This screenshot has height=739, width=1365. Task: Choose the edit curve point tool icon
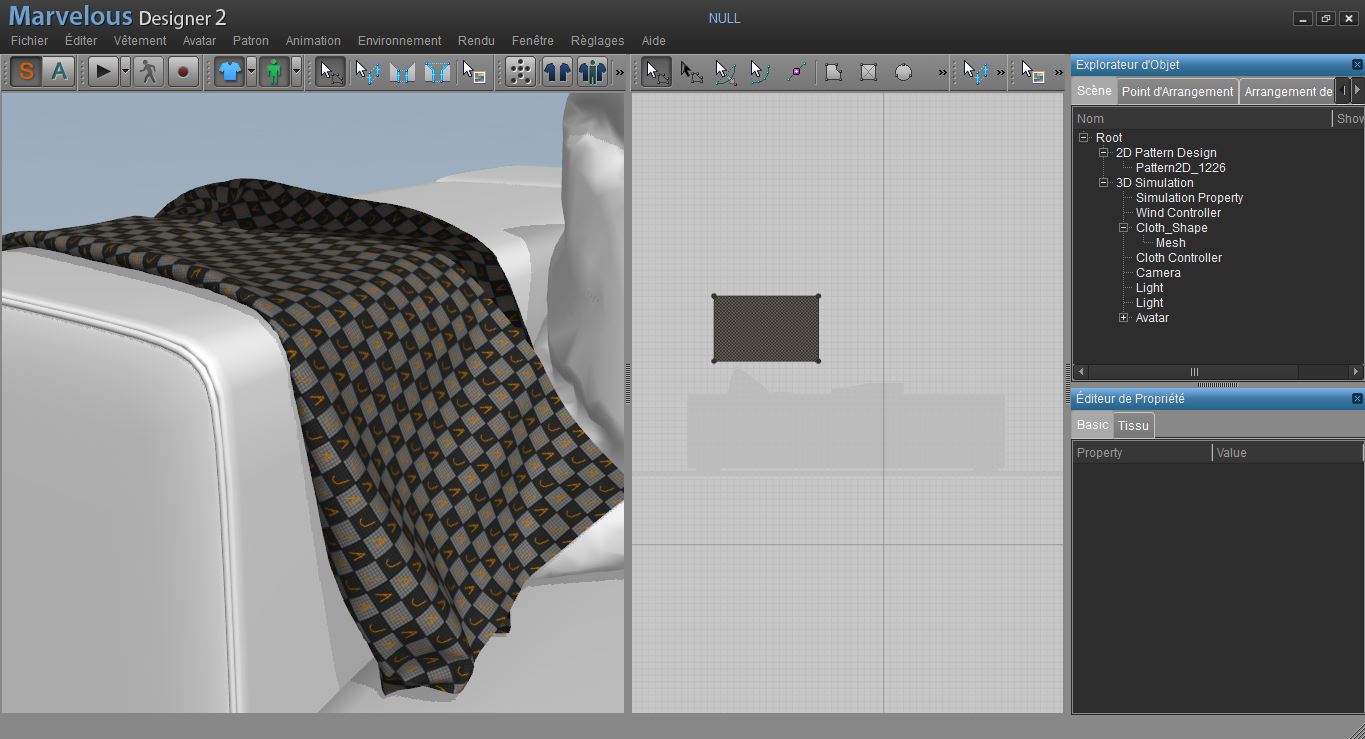click(761, 72)
